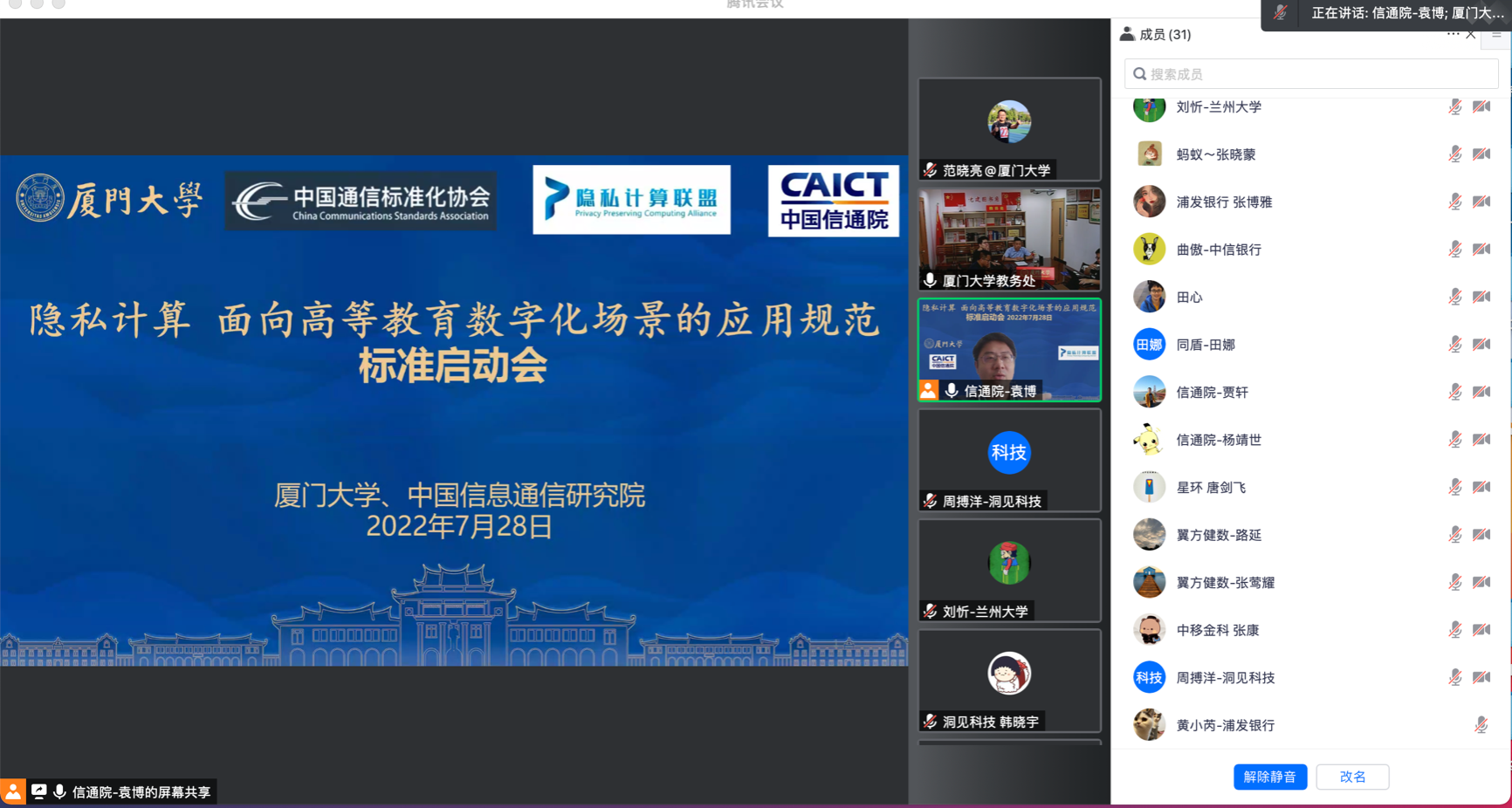Click the muted microphone icon in speaking banner

point(1281,13)
